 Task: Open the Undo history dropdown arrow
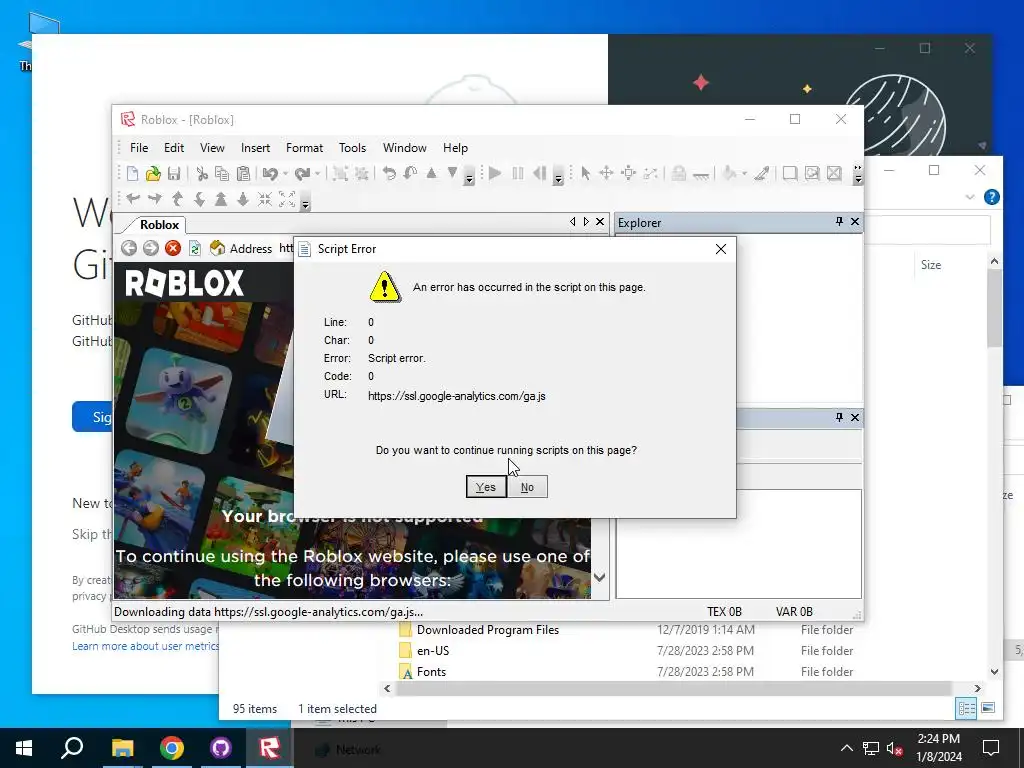pos(285,174)
